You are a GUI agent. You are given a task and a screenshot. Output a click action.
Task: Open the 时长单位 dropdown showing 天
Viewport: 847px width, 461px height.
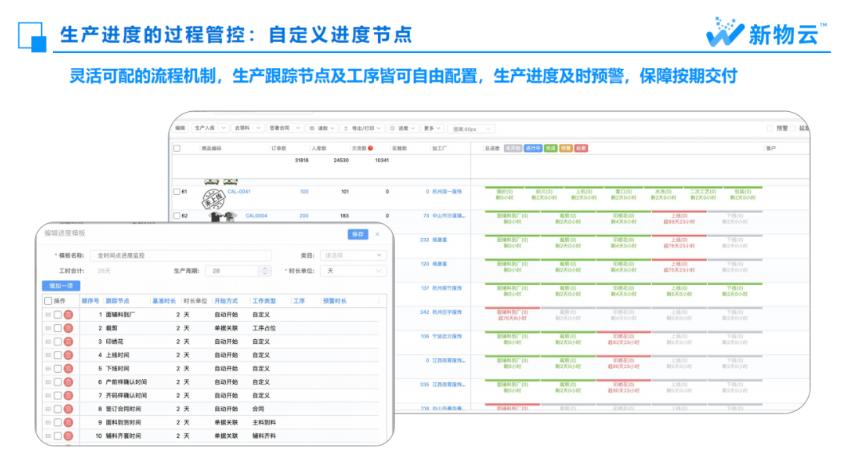click(x=353, y=271)
